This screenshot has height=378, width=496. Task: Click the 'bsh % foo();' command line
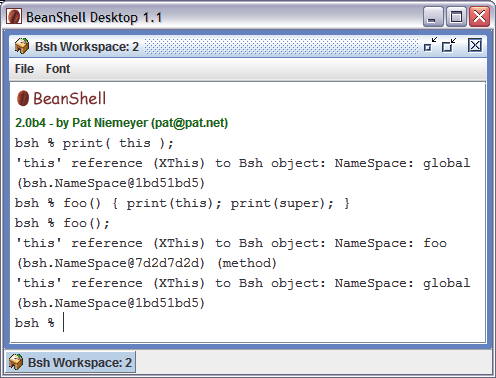coord(62,223)
